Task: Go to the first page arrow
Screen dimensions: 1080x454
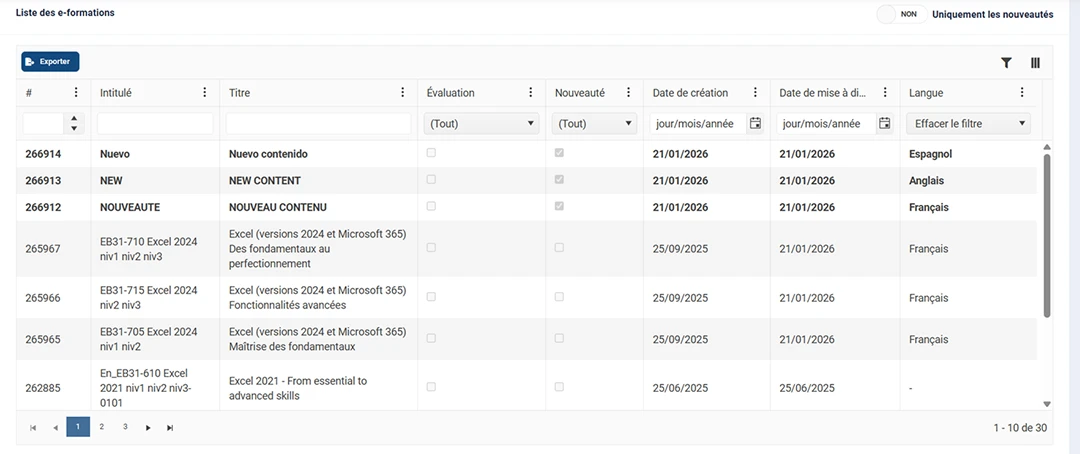Action: [x=33, y=428]
